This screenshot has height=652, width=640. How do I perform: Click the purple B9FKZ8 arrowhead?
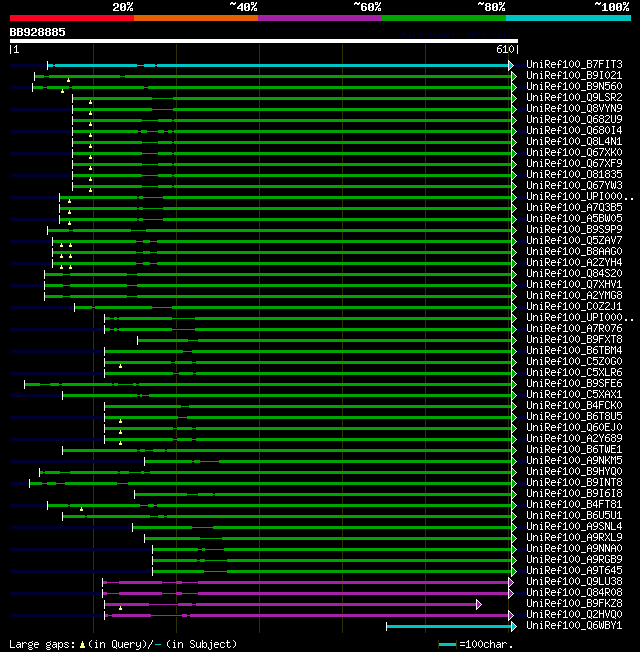tap(479, 605)
